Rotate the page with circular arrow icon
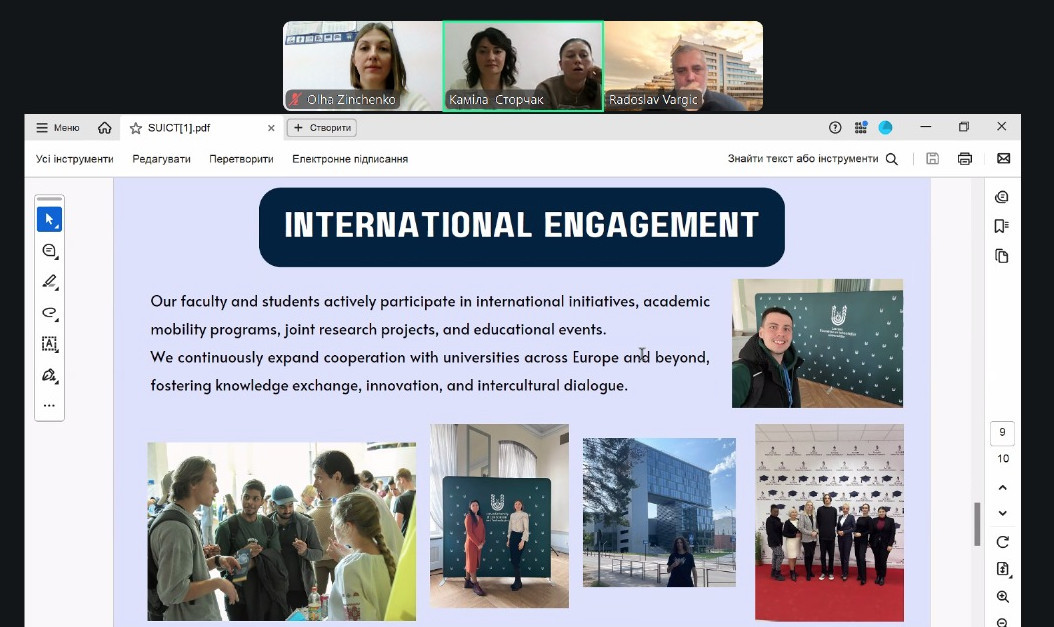 click(x=1002, y=542)
